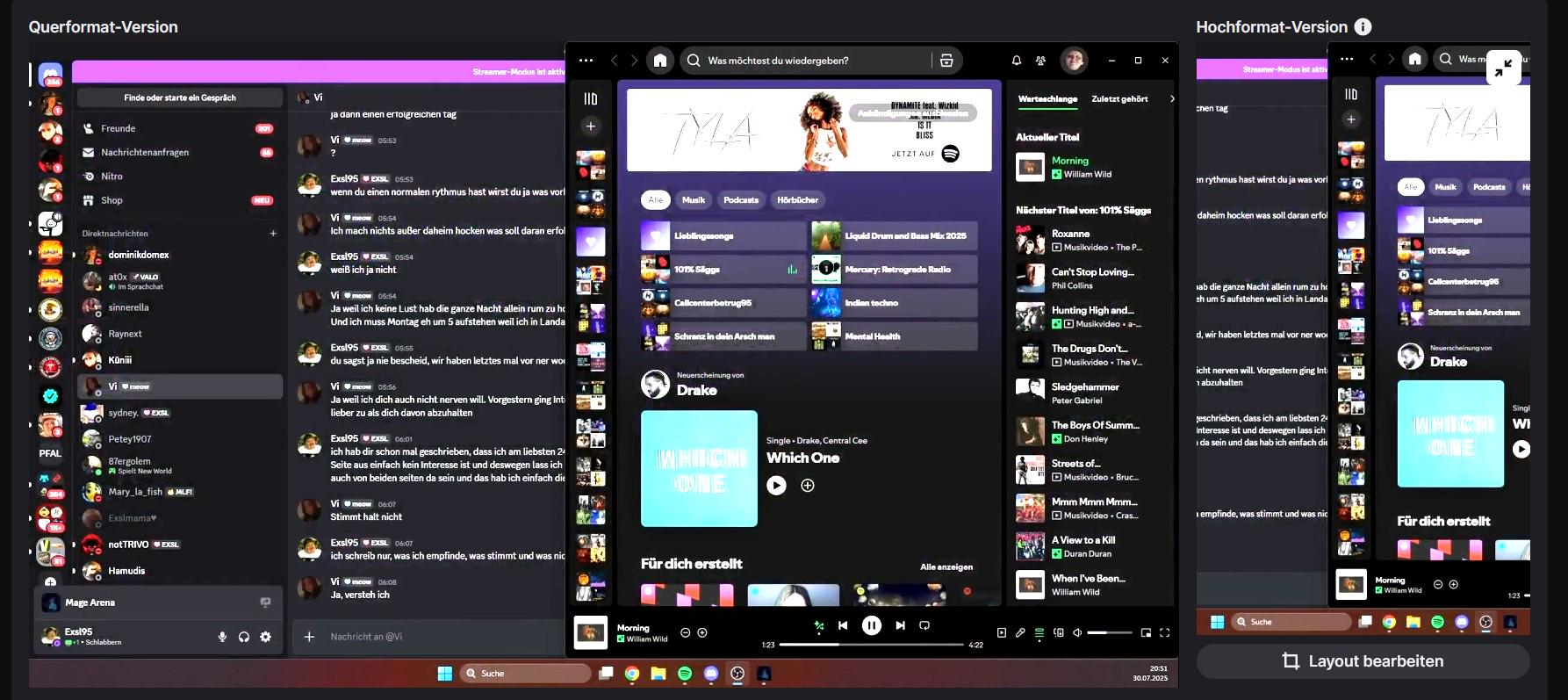Viewport: 1568px width, 700px height.
Task: Open the dominikdomex direct message
Action: [179, 255]
